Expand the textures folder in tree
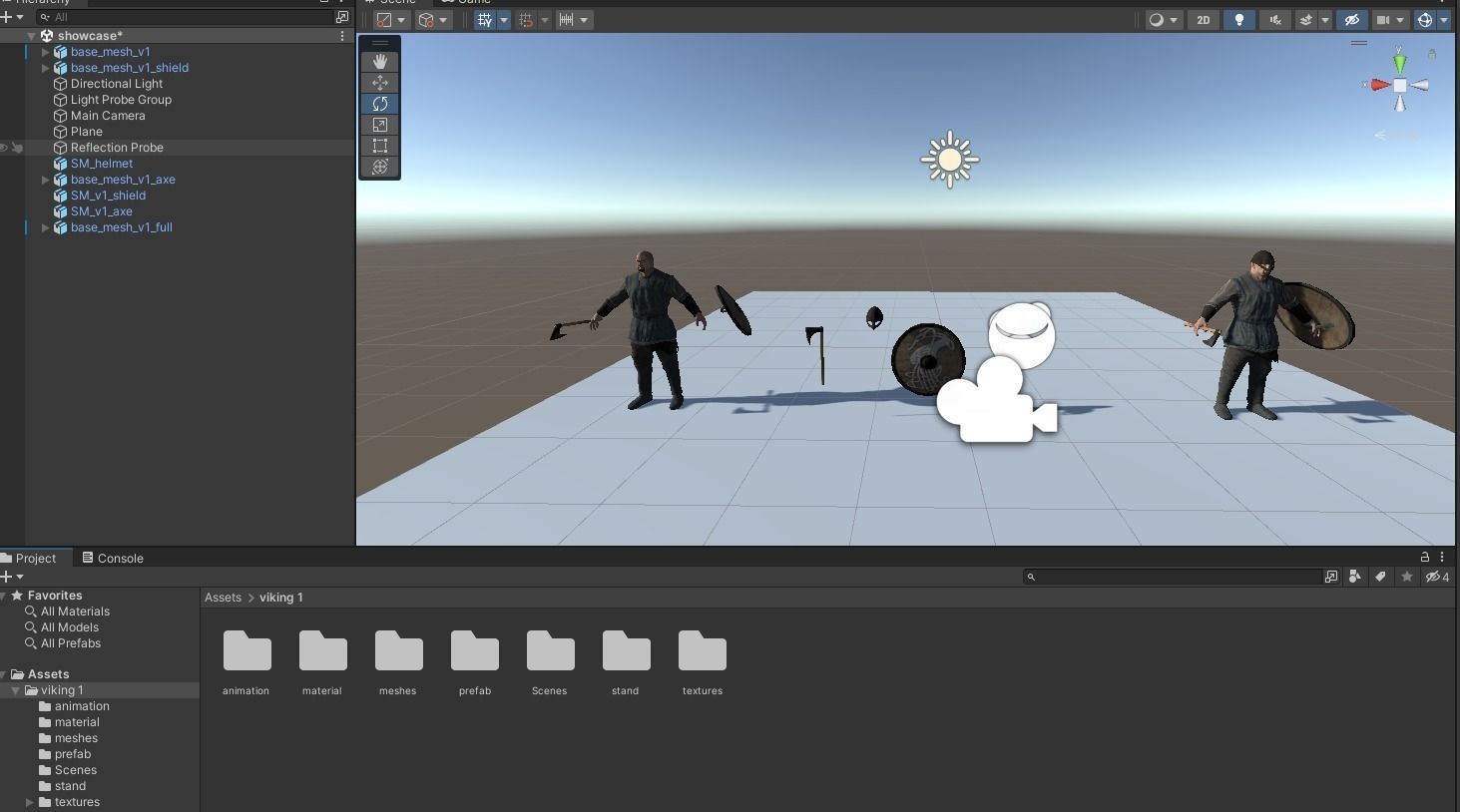Image resolution: width=1460 pixels, height=812 pixels. (30, 802)
